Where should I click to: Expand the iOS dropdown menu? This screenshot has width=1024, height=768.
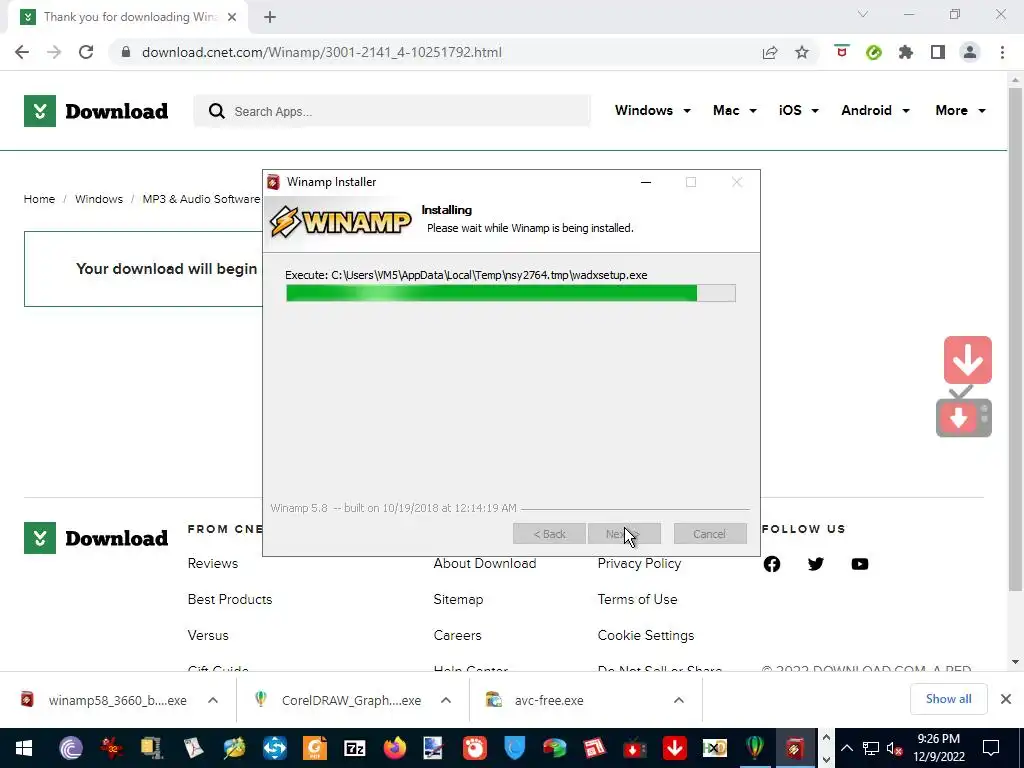click(798, 110)
